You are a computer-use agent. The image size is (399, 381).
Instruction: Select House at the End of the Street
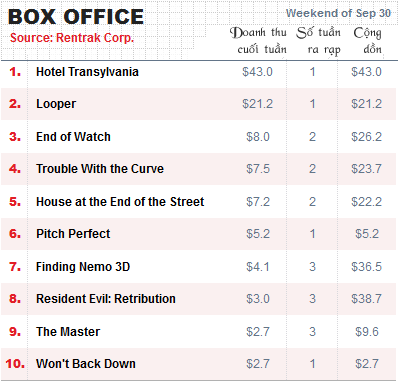click(120, 202)
